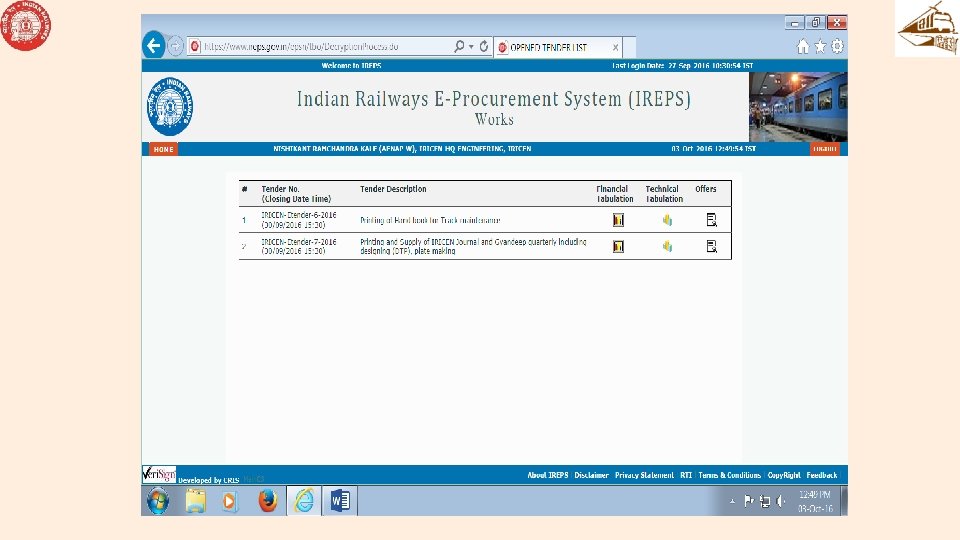The image size is (960, 540).
Task: Click the train photo banner image
Action: (798, 107)
